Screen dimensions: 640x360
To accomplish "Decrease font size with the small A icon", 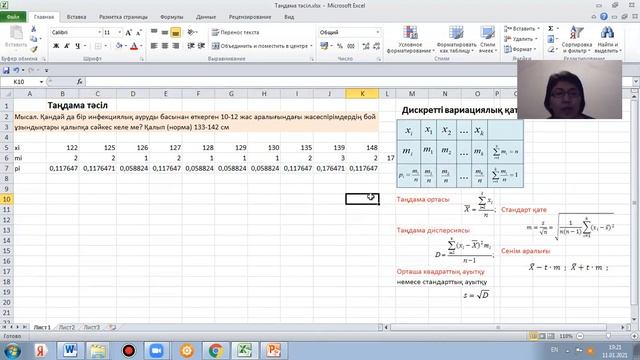I will [139, 32].
